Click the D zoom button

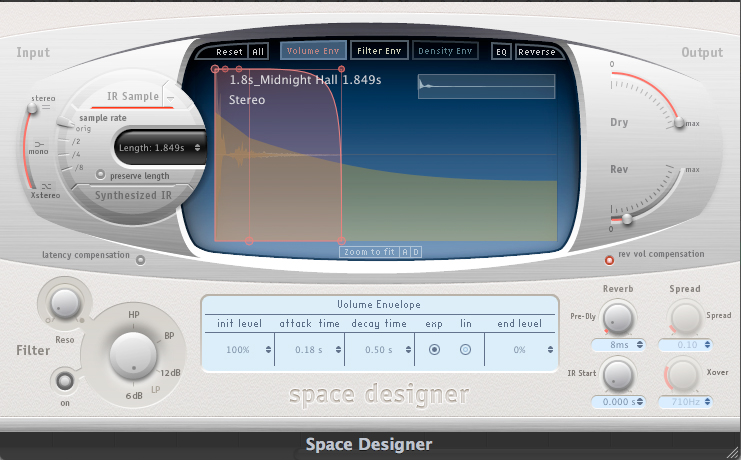point(416,252)
